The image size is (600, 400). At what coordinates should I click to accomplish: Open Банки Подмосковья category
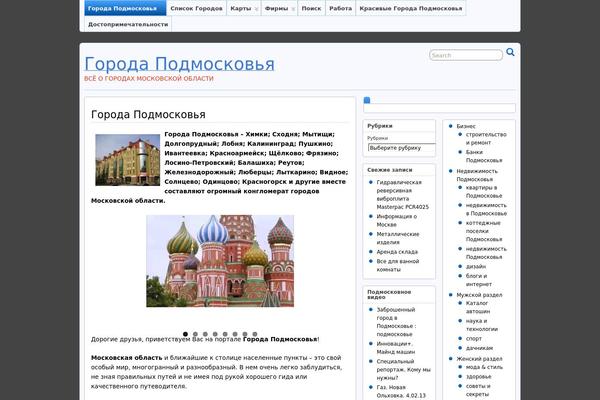pos(484,156)
